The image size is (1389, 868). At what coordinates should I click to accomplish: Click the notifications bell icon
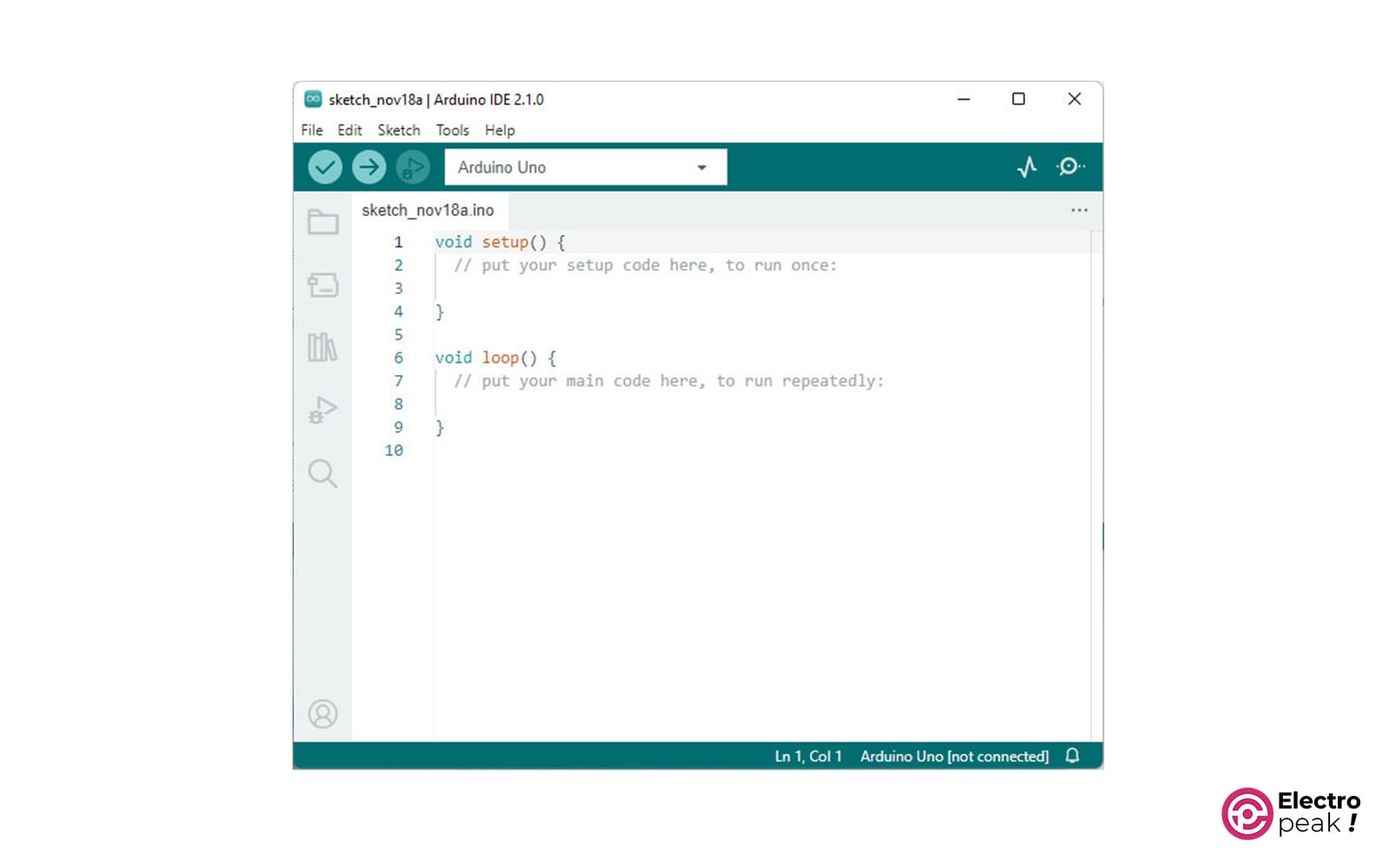click(1073, 756)
